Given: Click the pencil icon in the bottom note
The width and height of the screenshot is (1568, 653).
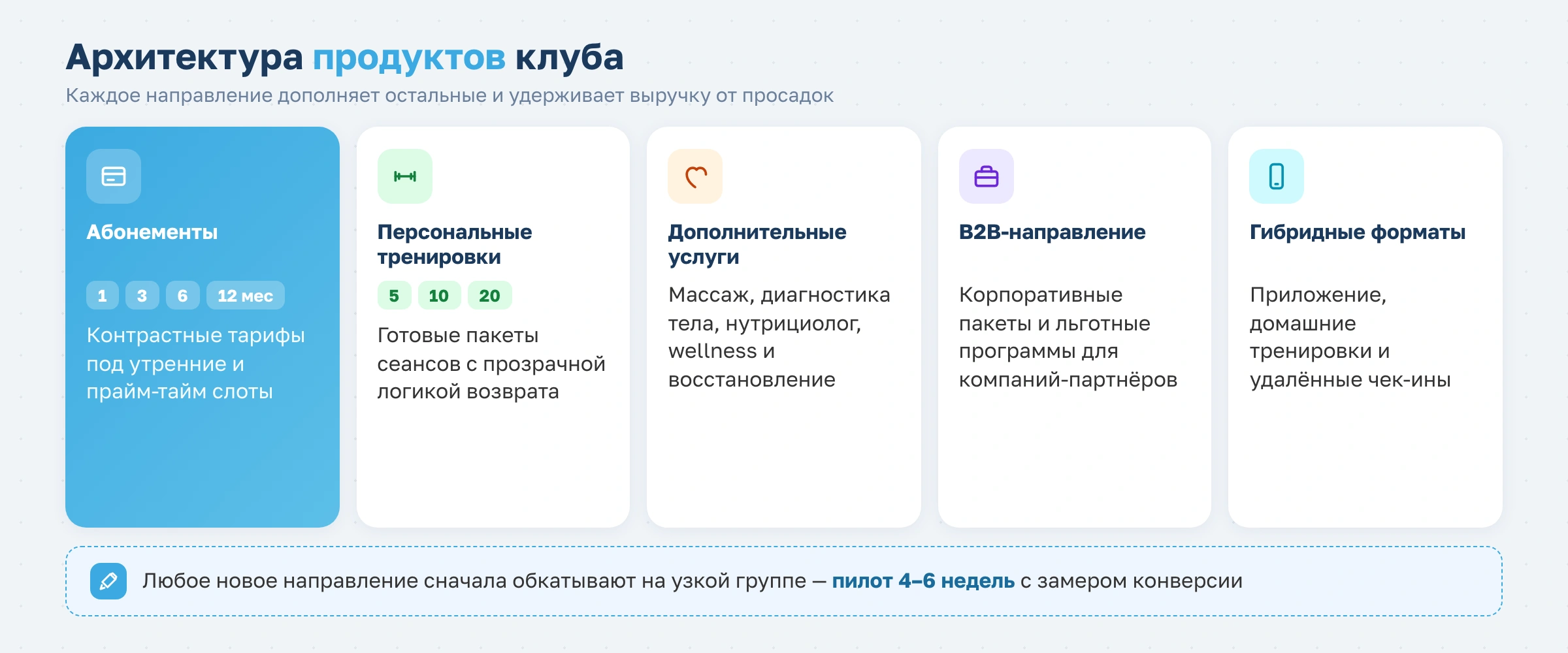Looking at the screenshot, I should (x=108, y=581).
